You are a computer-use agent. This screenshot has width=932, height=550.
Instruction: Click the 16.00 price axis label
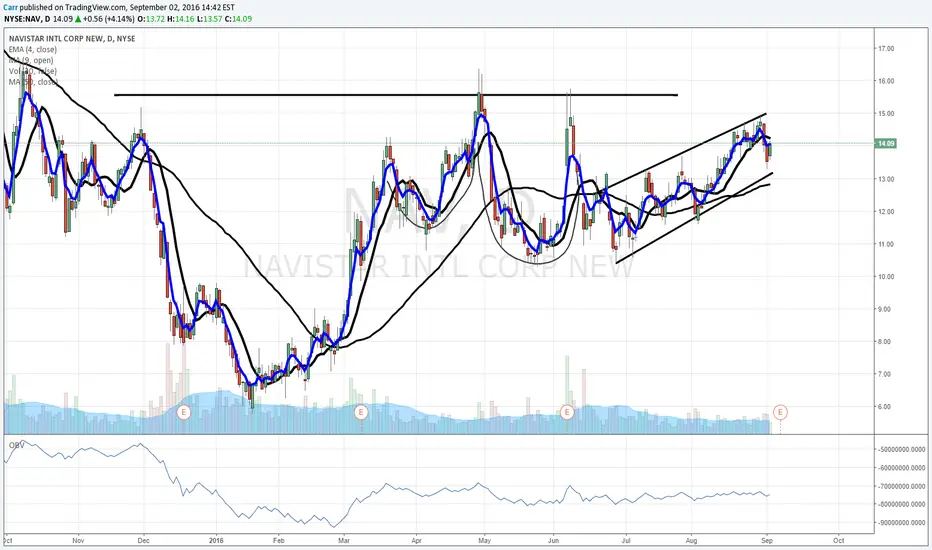(886, 81)
